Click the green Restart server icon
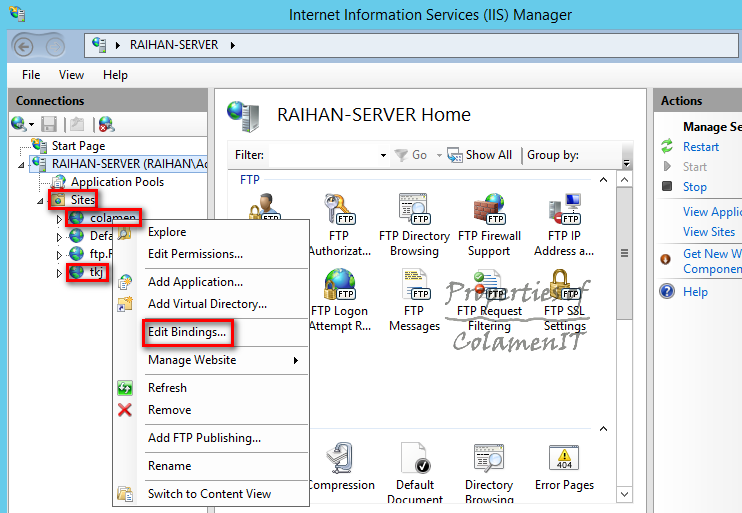Viewport: 742px width, 513px height. click(x=667, y=146)
